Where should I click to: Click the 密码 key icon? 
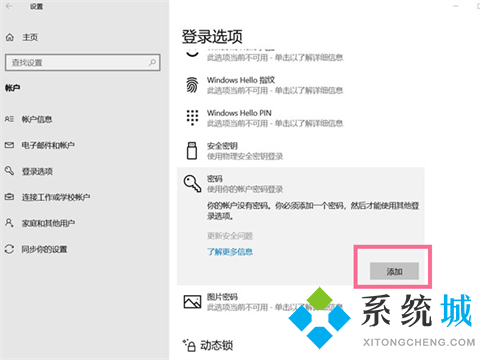point(192,184)
